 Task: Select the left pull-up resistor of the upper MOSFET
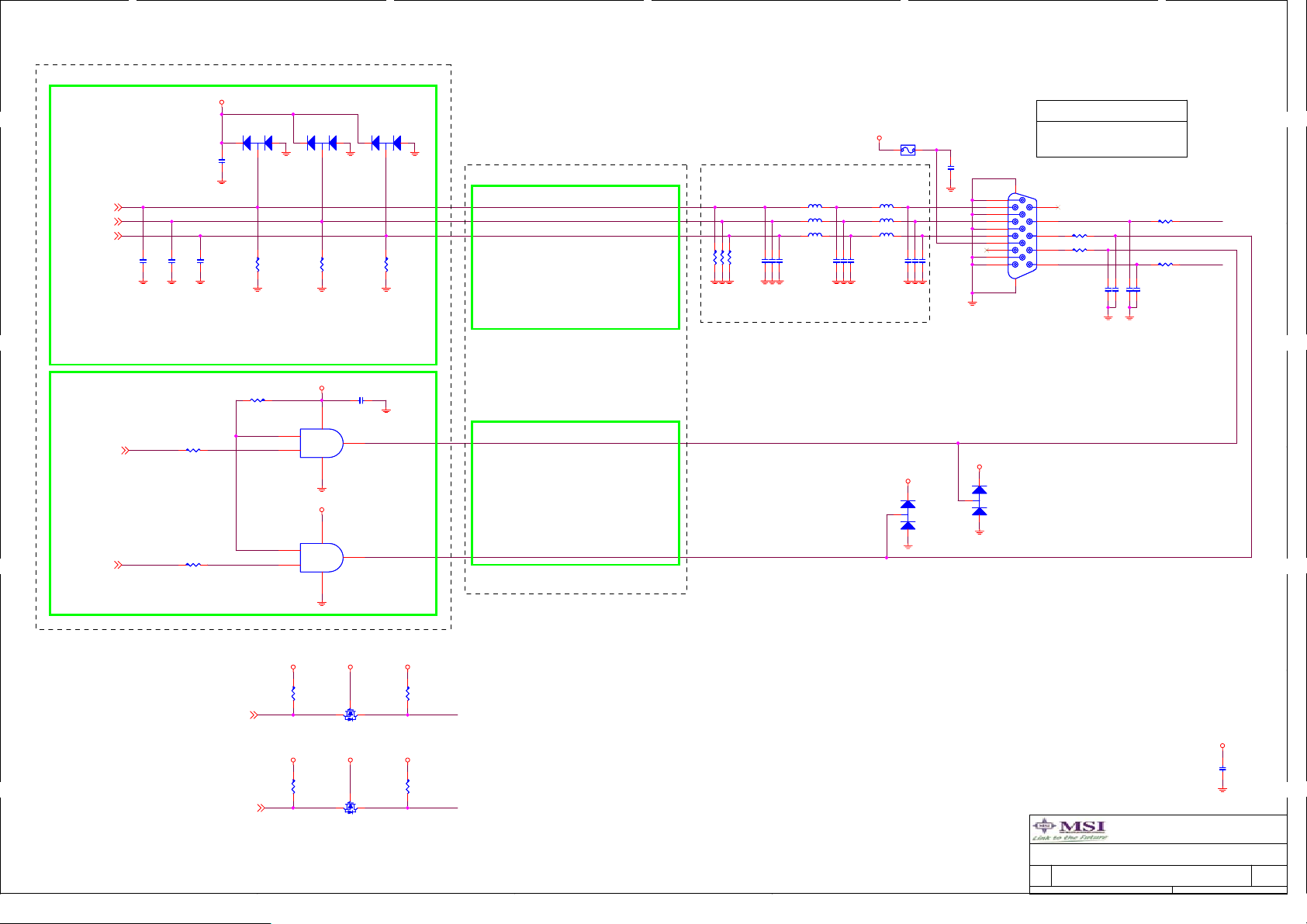point(293,693)
